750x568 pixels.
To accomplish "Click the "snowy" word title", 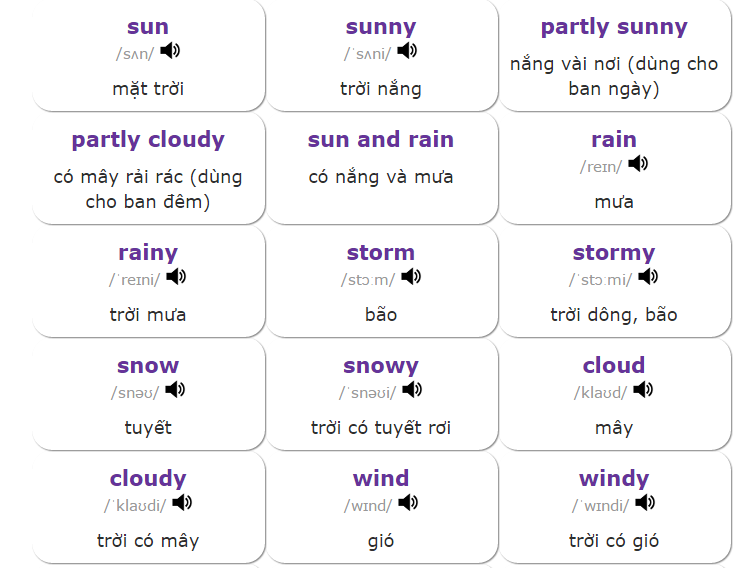I will 381,366.
